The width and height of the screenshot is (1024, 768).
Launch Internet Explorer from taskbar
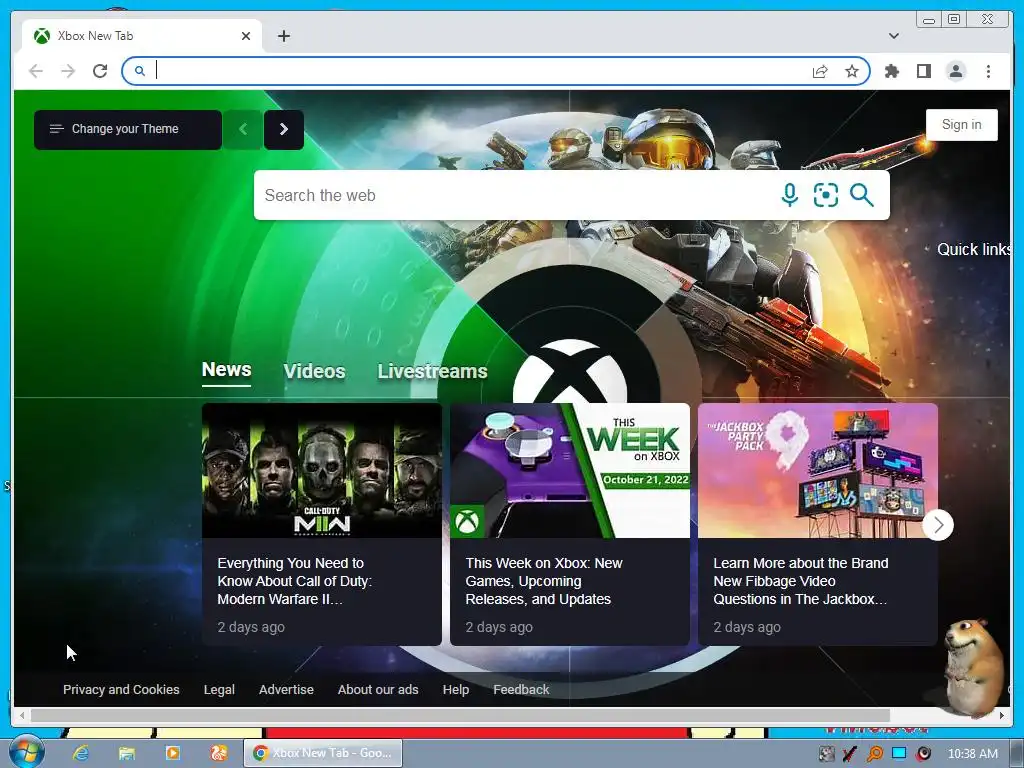(81, 753)
